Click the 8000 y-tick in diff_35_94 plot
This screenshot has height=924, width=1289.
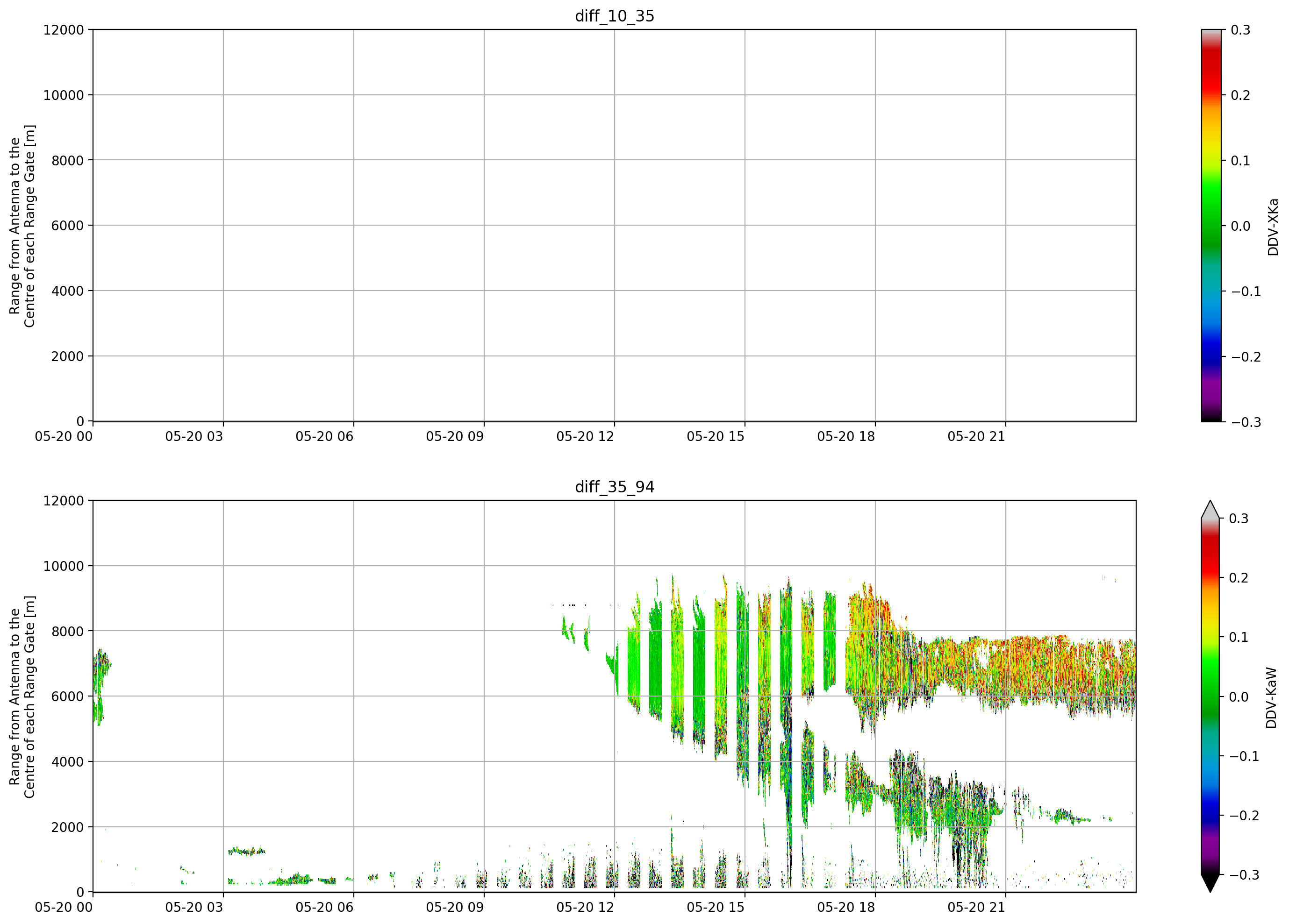pyautogui.click(x=68, y=632)
